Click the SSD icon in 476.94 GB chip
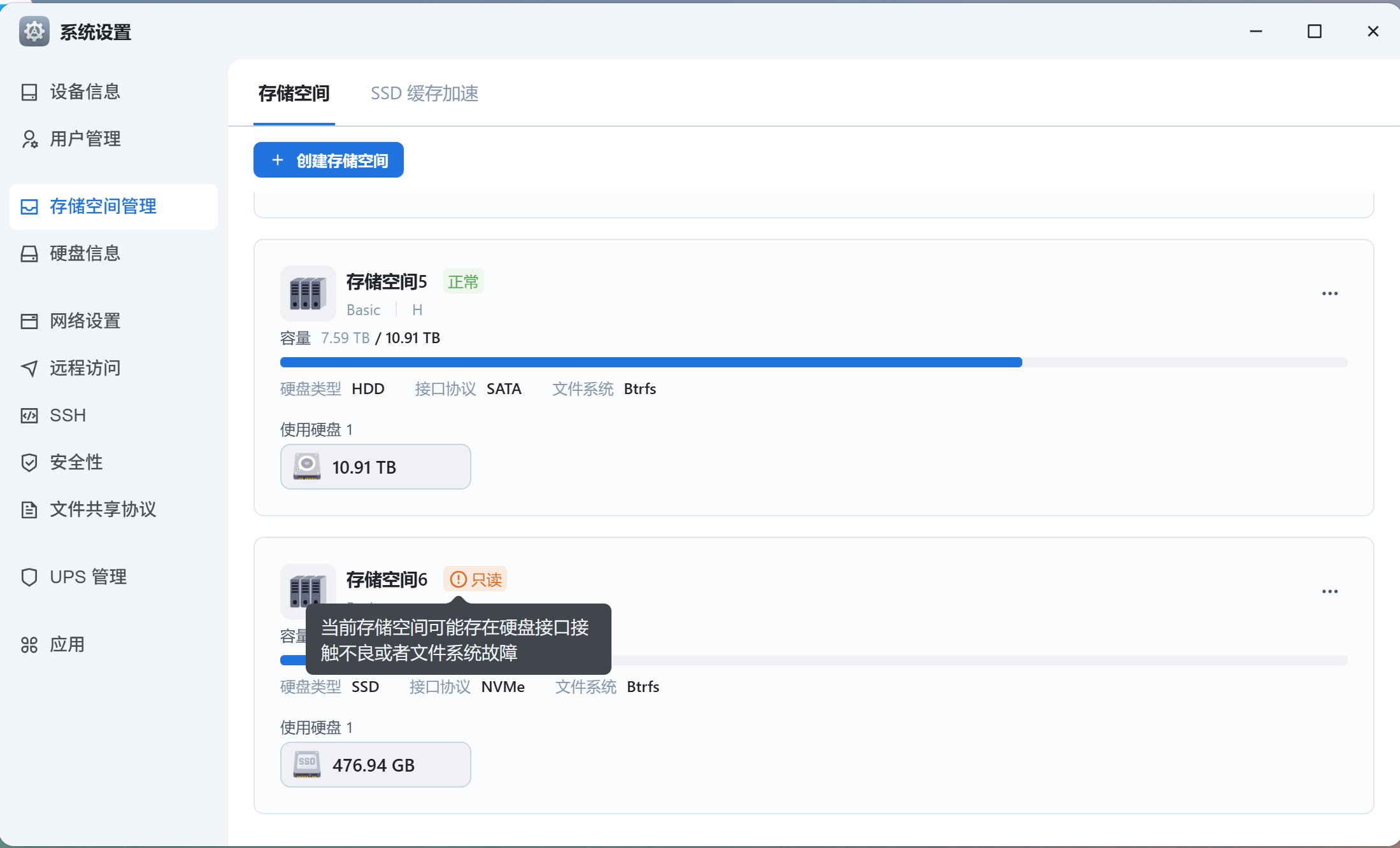 (307, 765)
